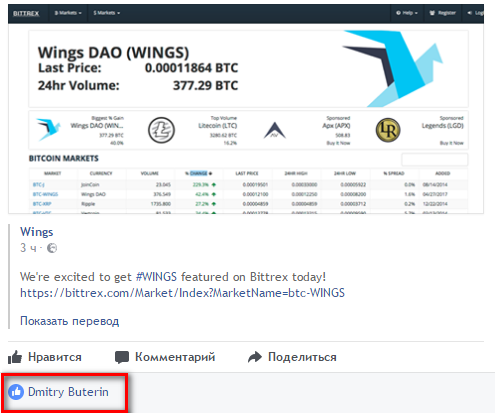Screen dimensions: 495x413
Task: Sort by the VOLUME column header
Action: (x=150, y=173)
